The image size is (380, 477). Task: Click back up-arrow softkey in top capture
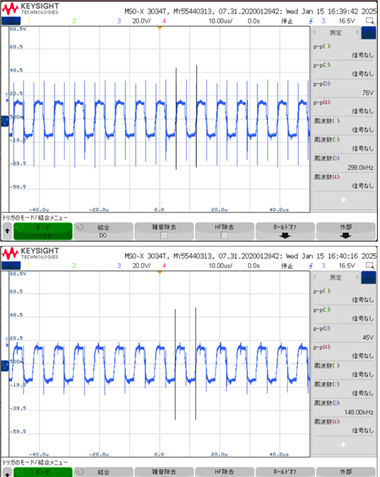tap(7, 231)
